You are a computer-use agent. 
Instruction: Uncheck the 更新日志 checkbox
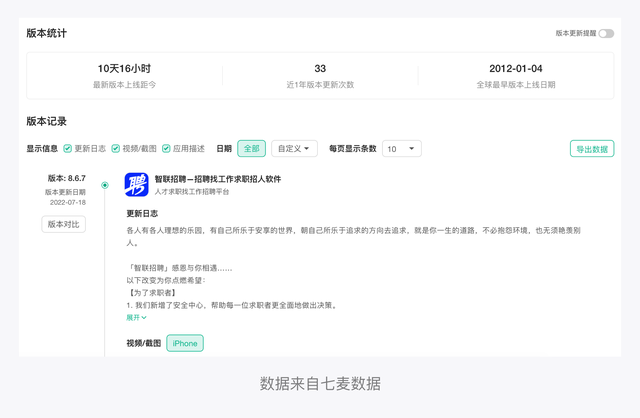point(68,149)
